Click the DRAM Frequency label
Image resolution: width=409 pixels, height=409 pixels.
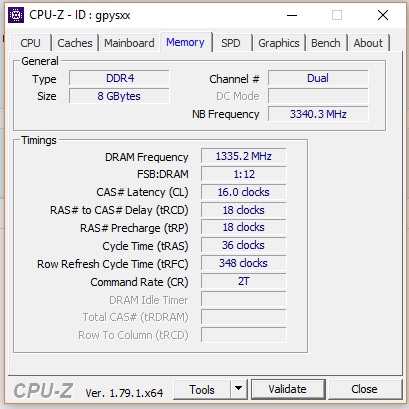pos(147,157)
